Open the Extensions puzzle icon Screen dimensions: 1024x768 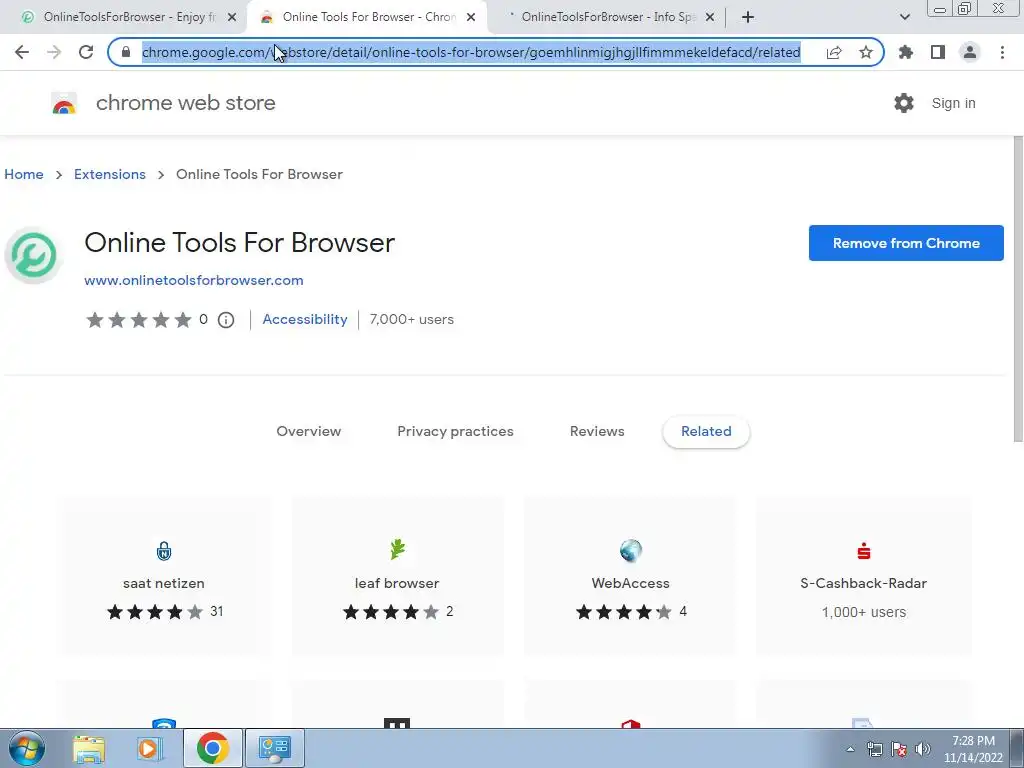coord(906,52)
